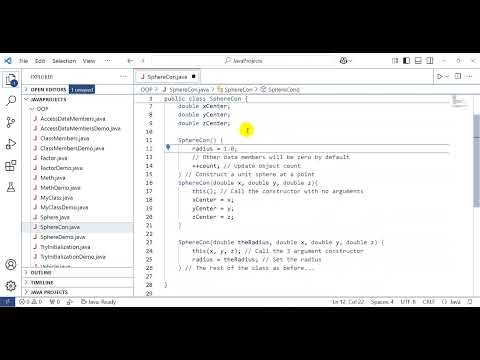Open FactorDemo.java file

[x=62, y=168]
